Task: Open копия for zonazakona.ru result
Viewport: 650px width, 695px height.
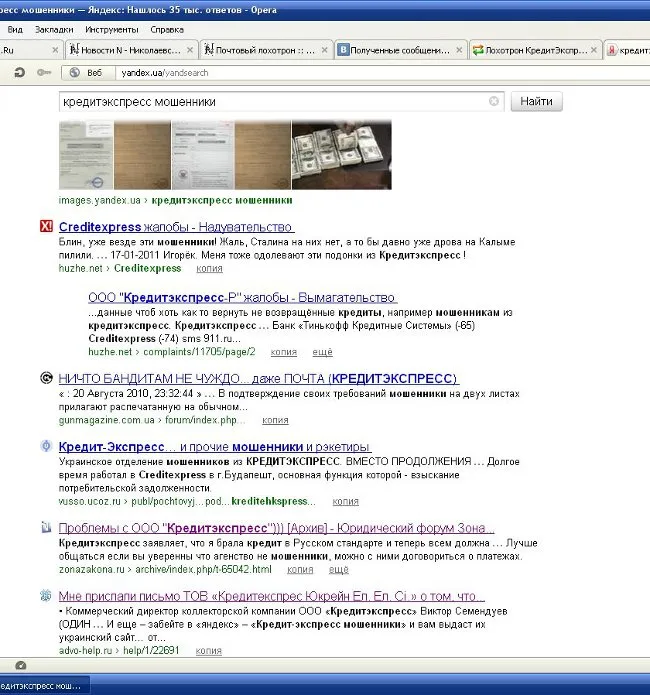Action: coord(300,570)
